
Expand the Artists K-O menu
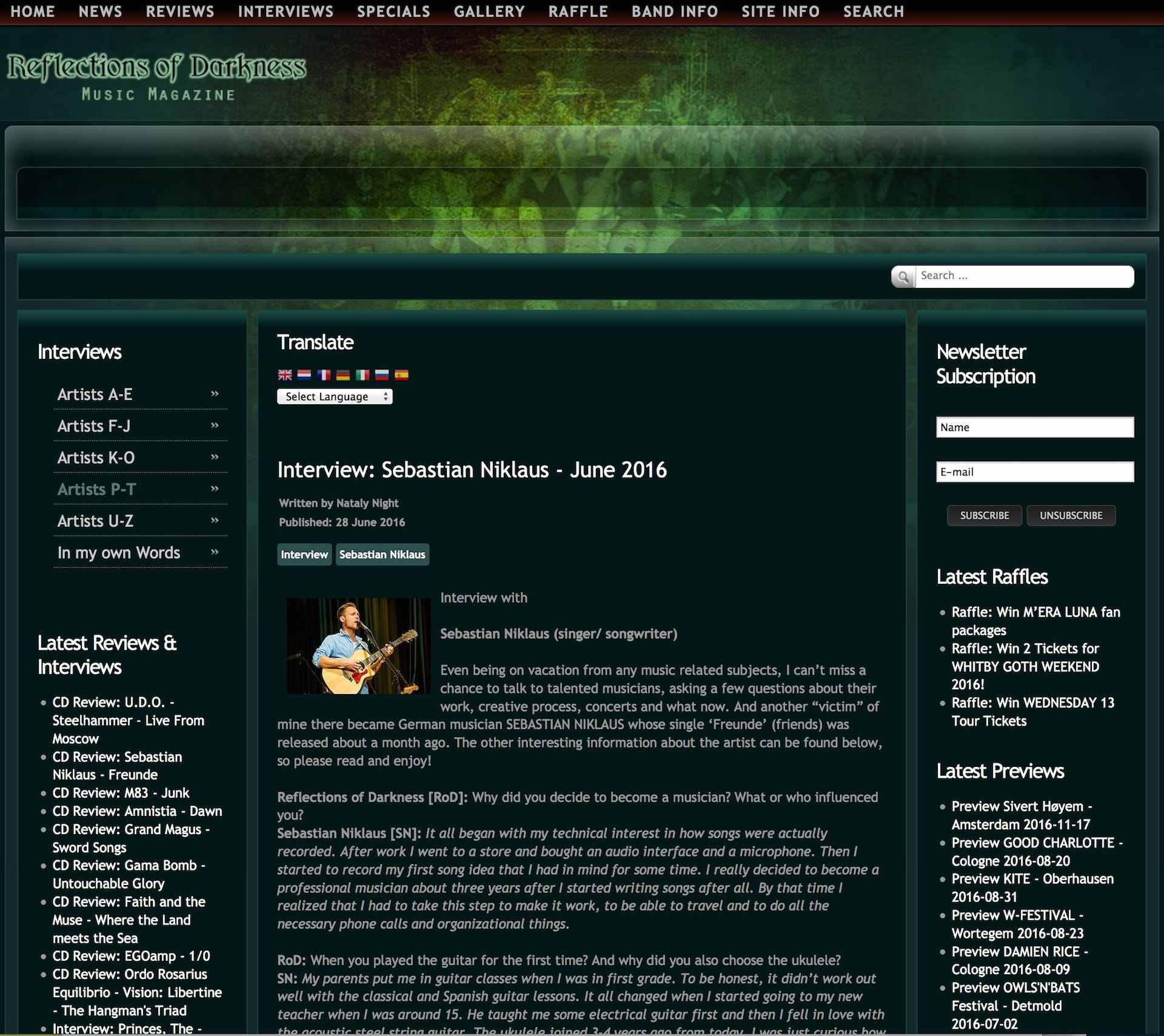(141, 457)
